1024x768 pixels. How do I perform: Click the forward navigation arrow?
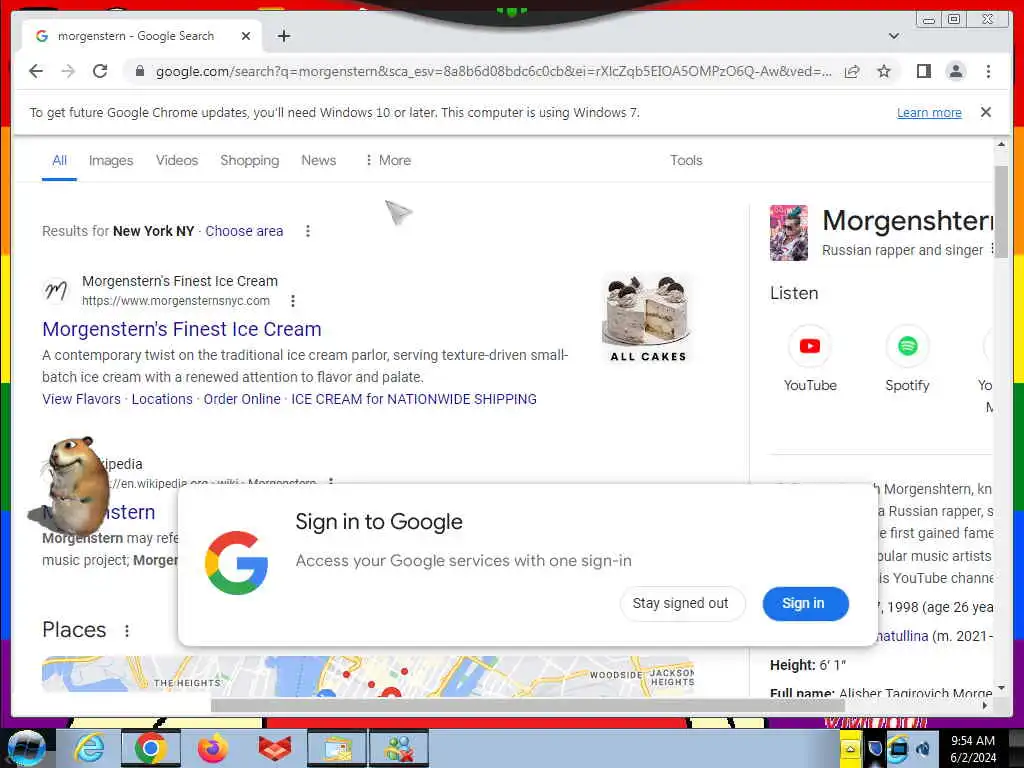(x=68, y=71)
